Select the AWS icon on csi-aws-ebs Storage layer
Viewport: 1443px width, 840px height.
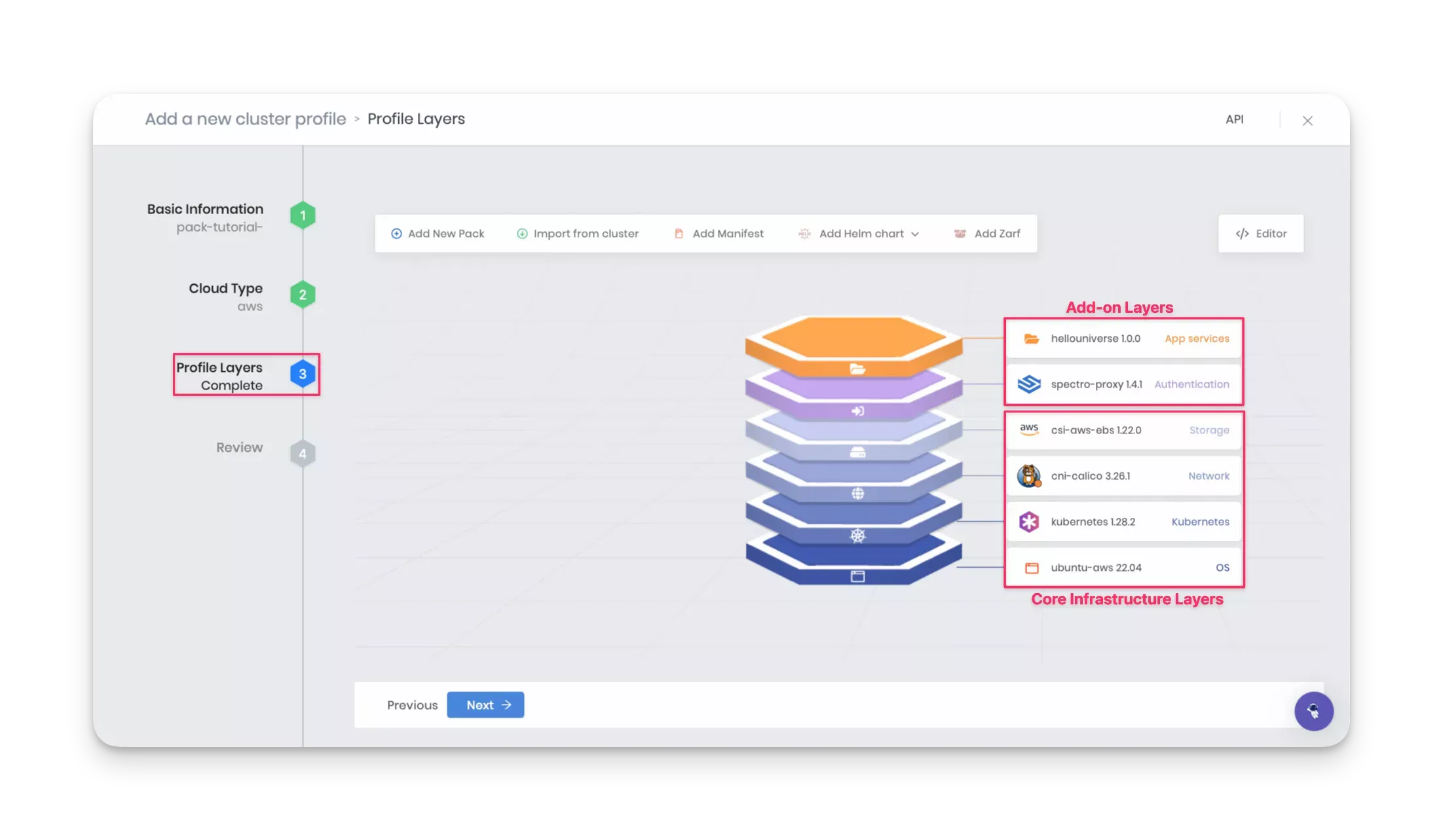coord(1030,430)
